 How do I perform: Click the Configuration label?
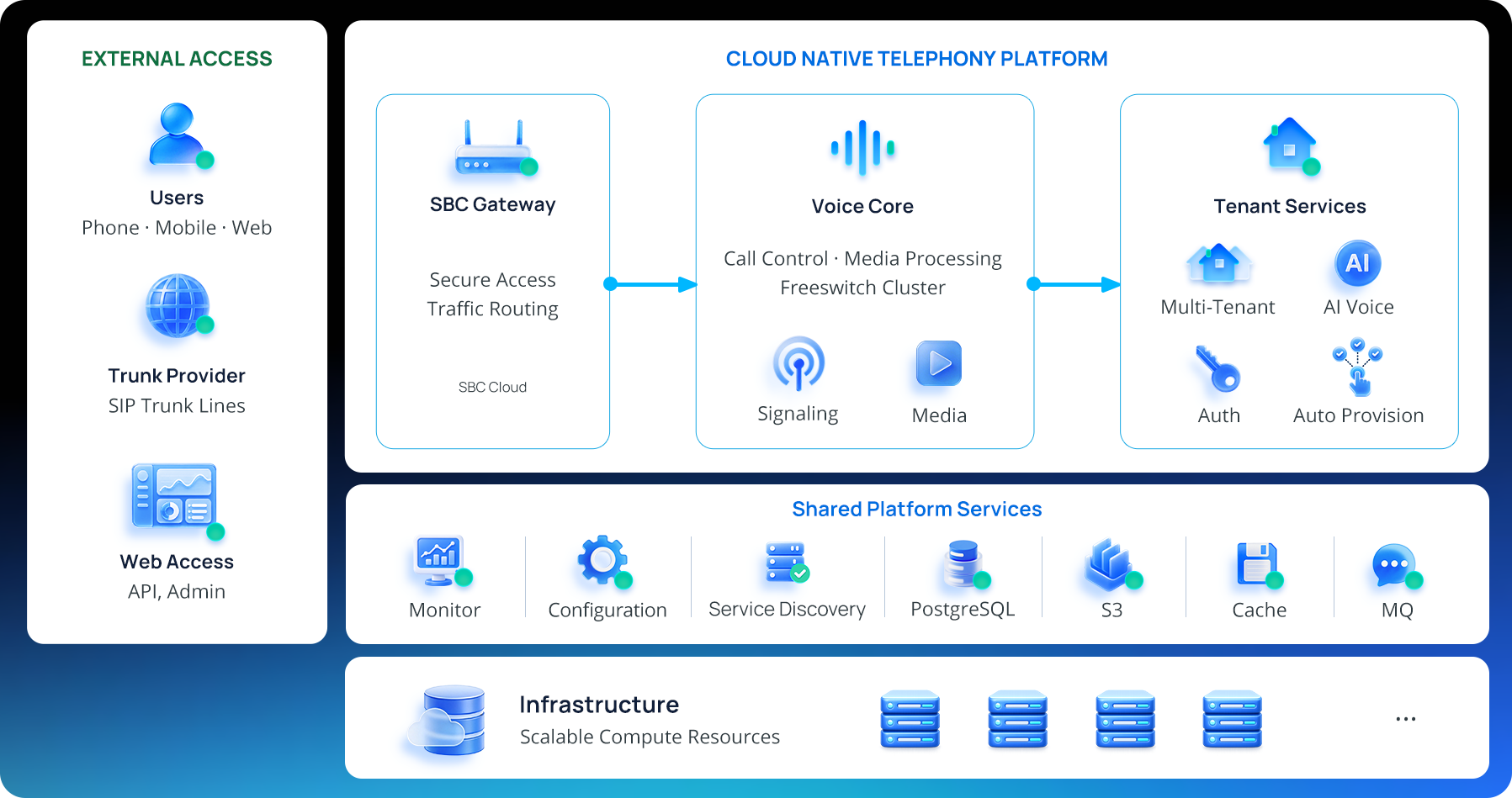click(607, 610)
